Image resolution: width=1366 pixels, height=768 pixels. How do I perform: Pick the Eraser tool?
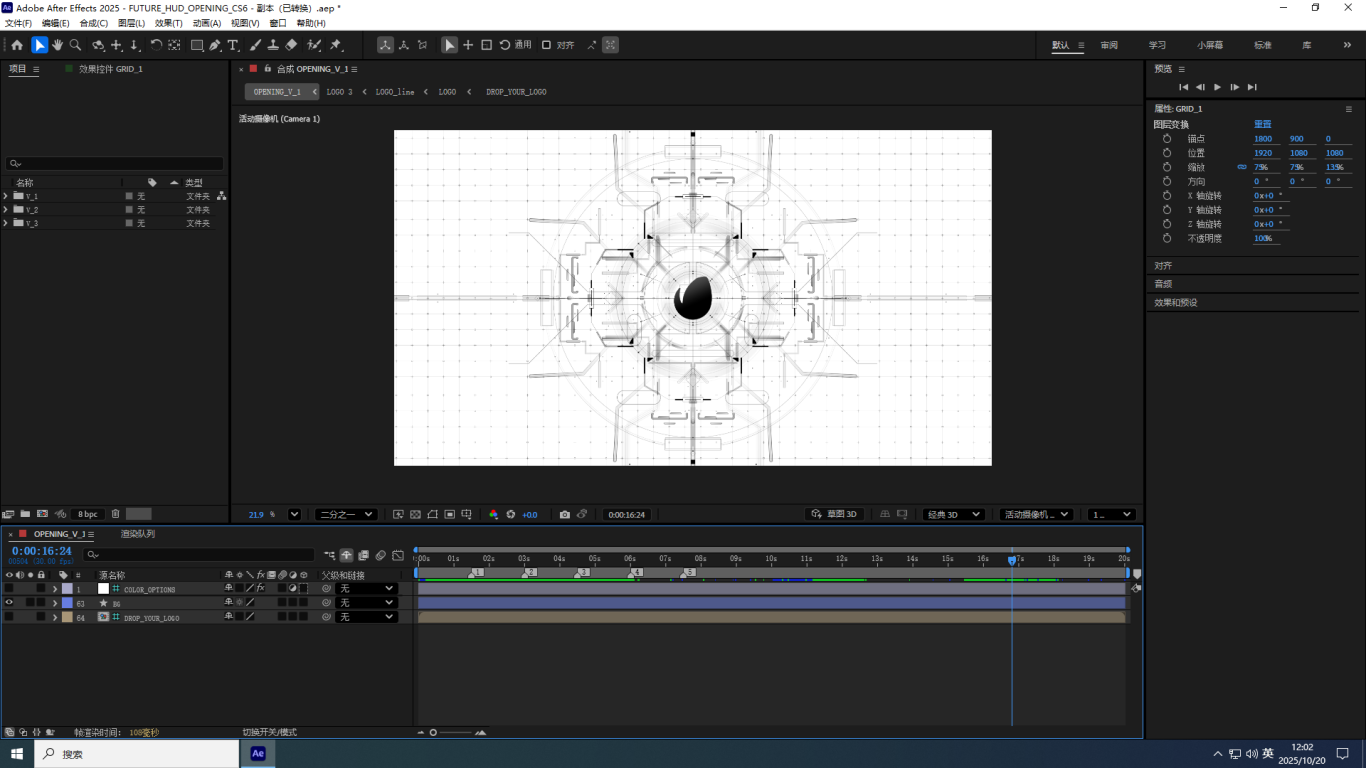tap(291, 45)
